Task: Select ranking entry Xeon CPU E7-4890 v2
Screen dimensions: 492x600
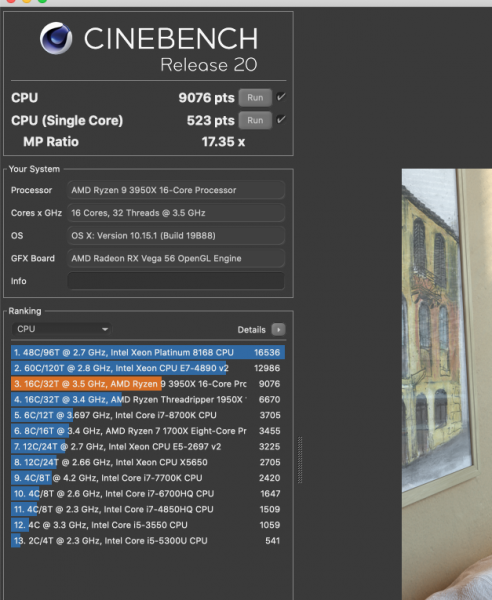Action: click(x=148, y=368)
